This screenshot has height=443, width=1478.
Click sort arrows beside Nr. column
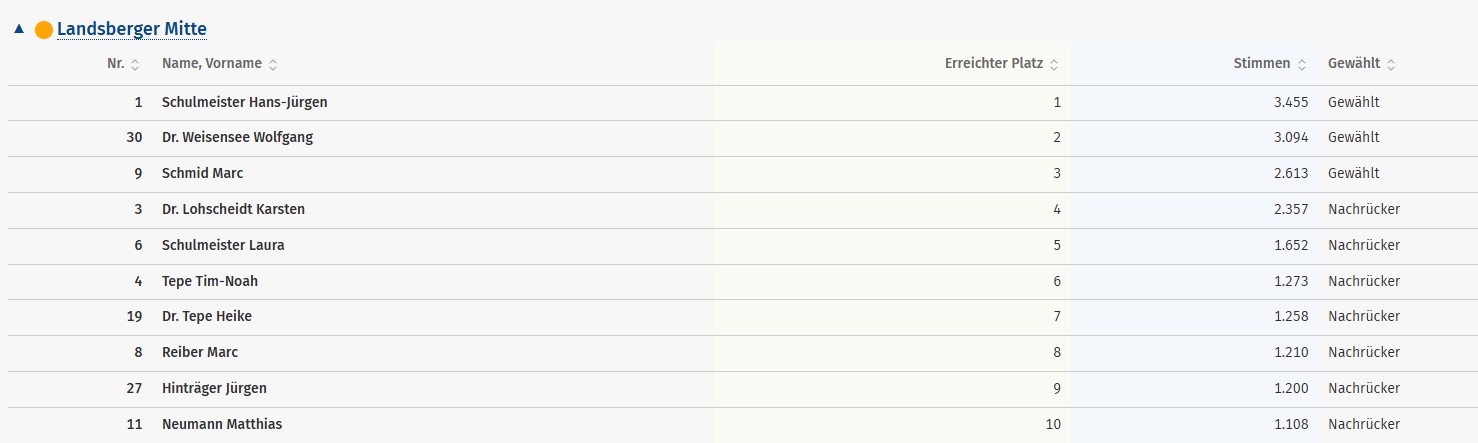[x=135, y=64]
